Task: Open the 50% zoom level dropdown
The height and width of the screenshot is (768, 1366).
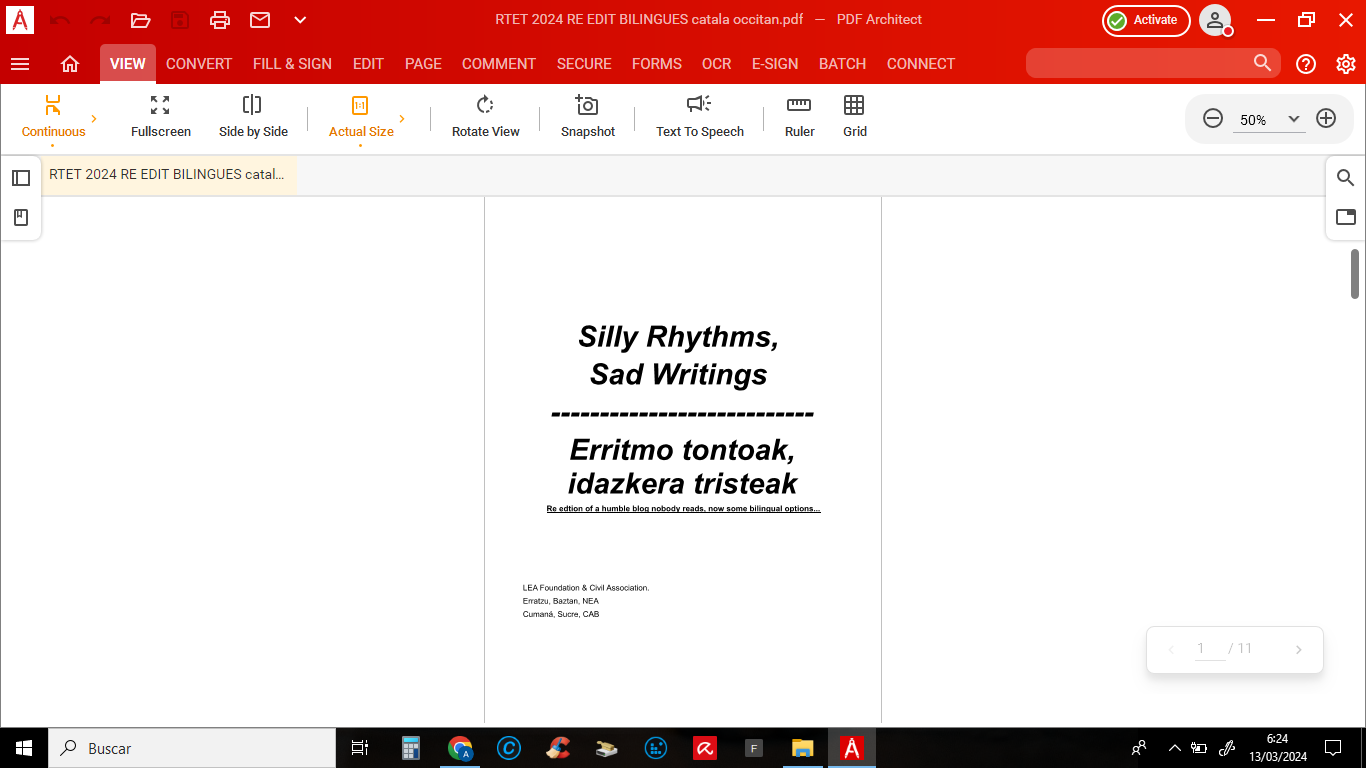Action: [x=1294, y=119]
